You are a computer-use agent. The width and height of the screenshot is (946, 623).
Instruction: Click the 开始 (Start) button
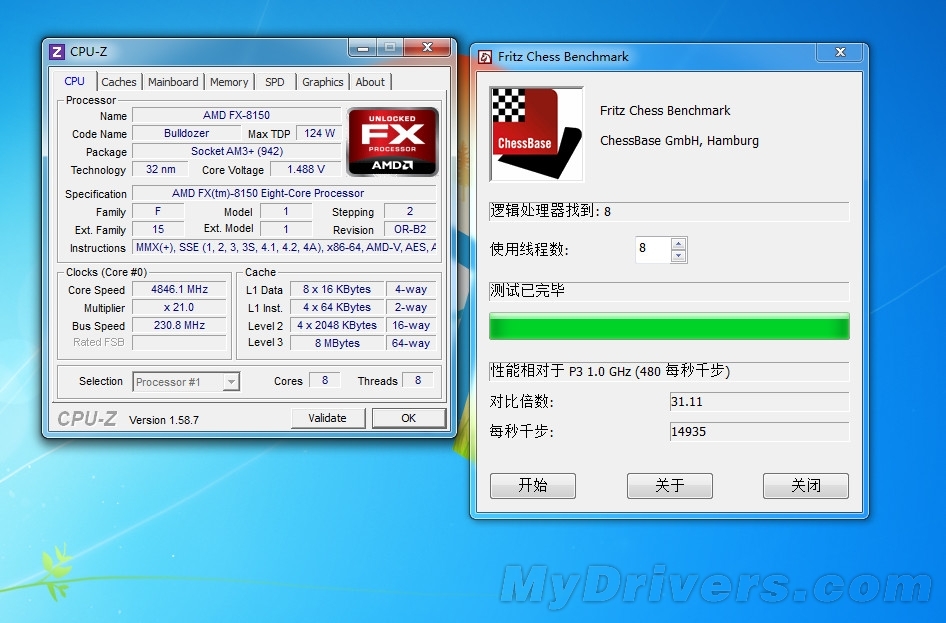pos(533,485)
